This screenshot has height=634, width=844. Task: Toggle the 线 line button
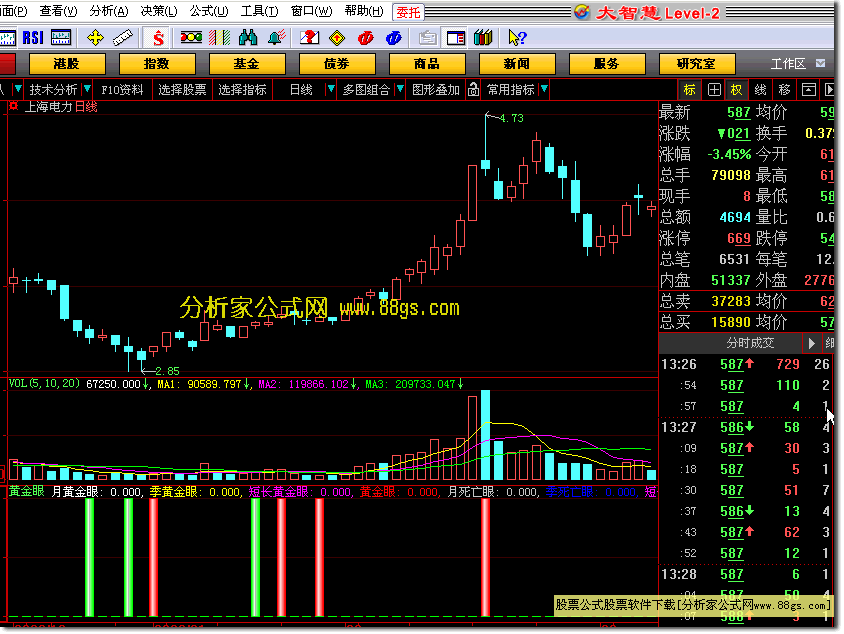click(x=760, y=90)
